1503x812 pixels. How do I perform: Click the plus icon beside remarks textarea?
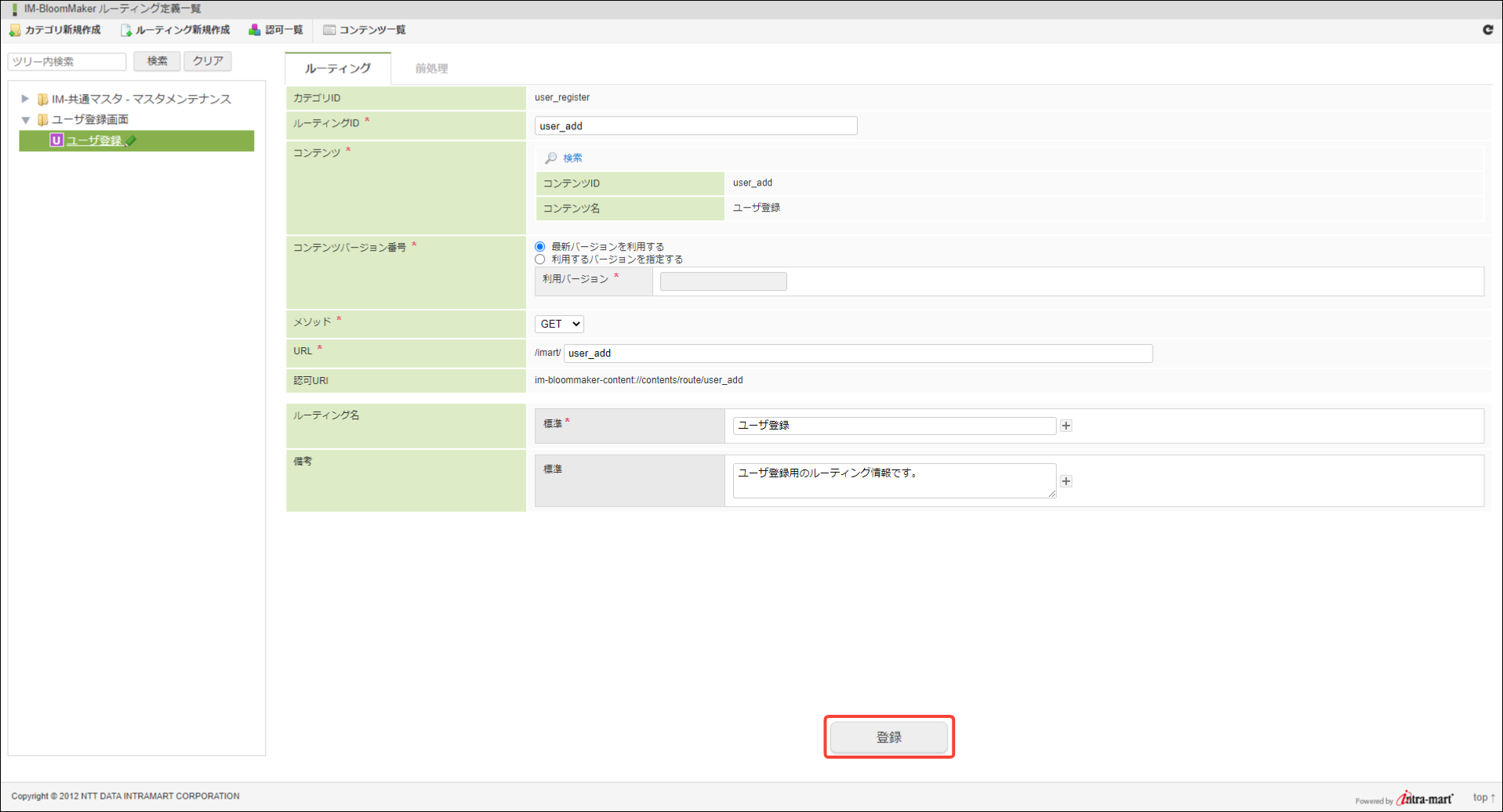point(1066,481)
